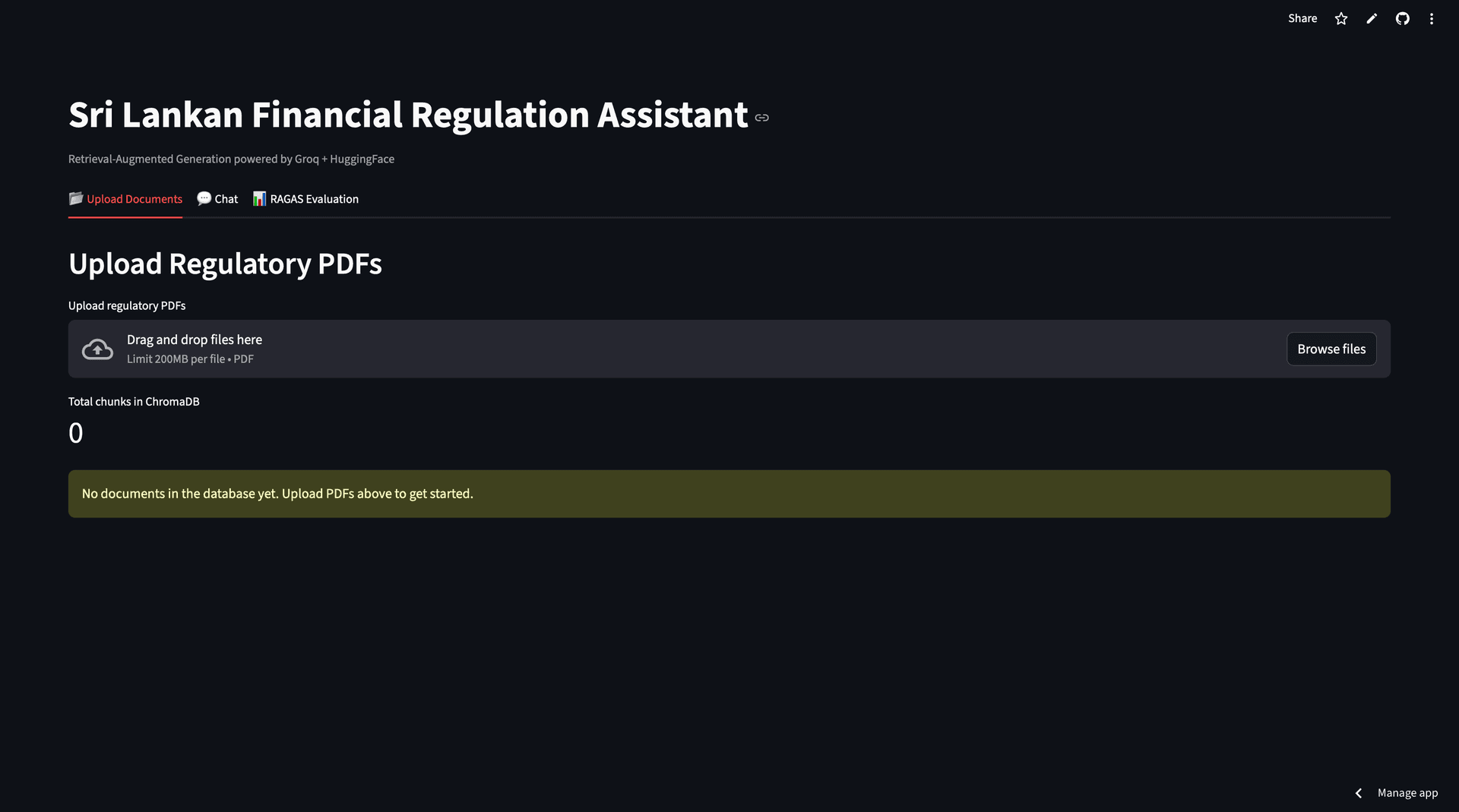This screenshot has height=812, width=1459.
Task: Star this app as a favorite
Action: 1341,19
